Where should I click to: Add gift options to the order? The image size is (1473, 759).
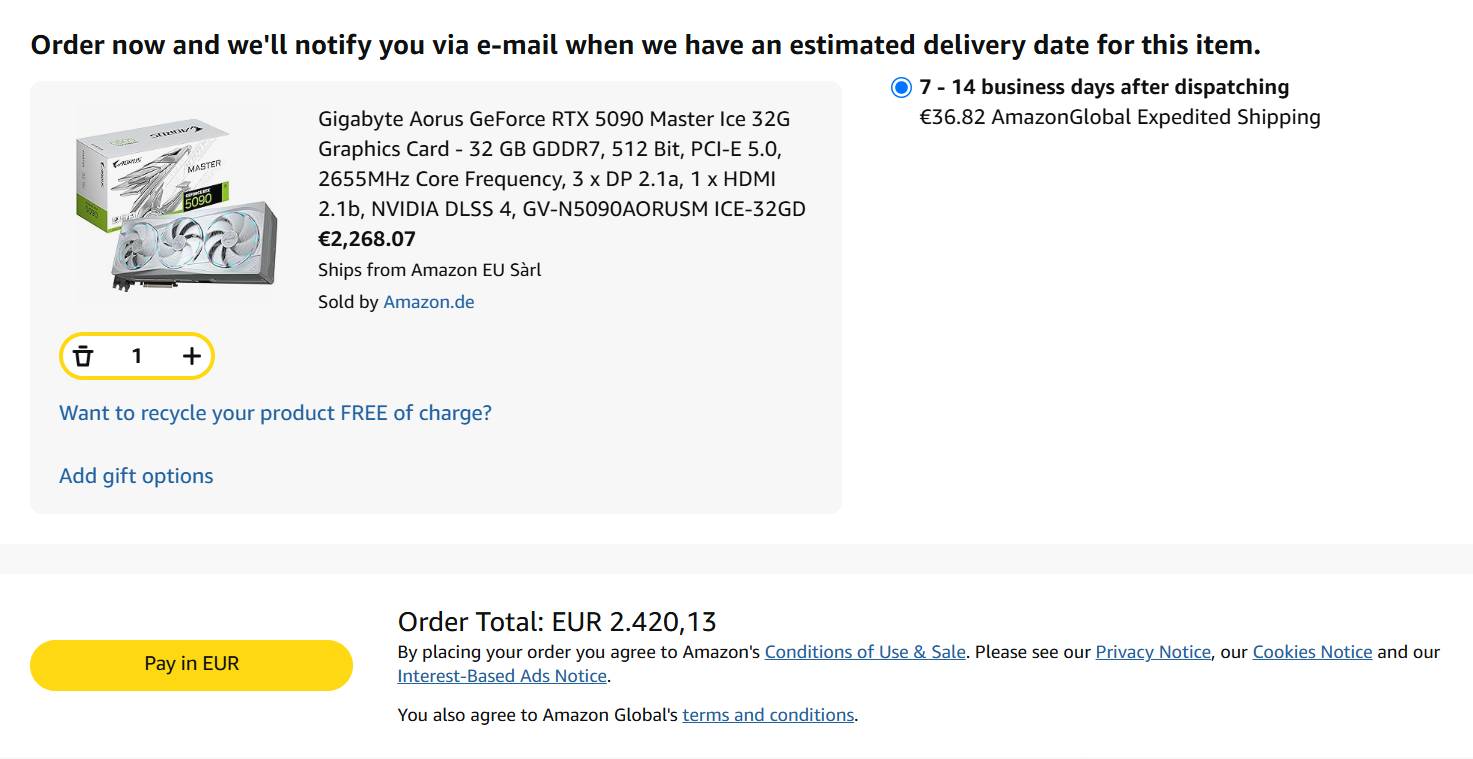click(136, 476)
